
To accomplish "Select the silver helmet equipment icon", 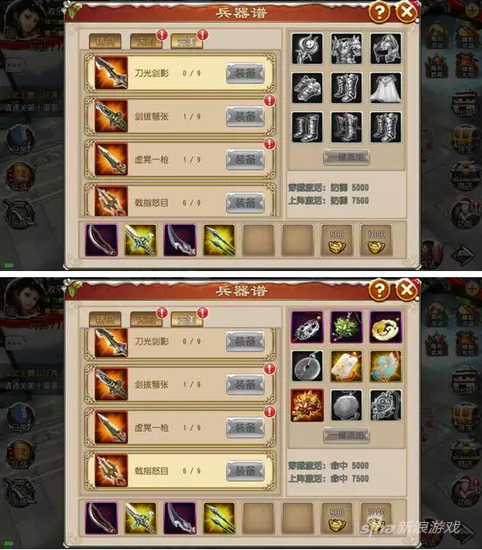I will (386, 49).
